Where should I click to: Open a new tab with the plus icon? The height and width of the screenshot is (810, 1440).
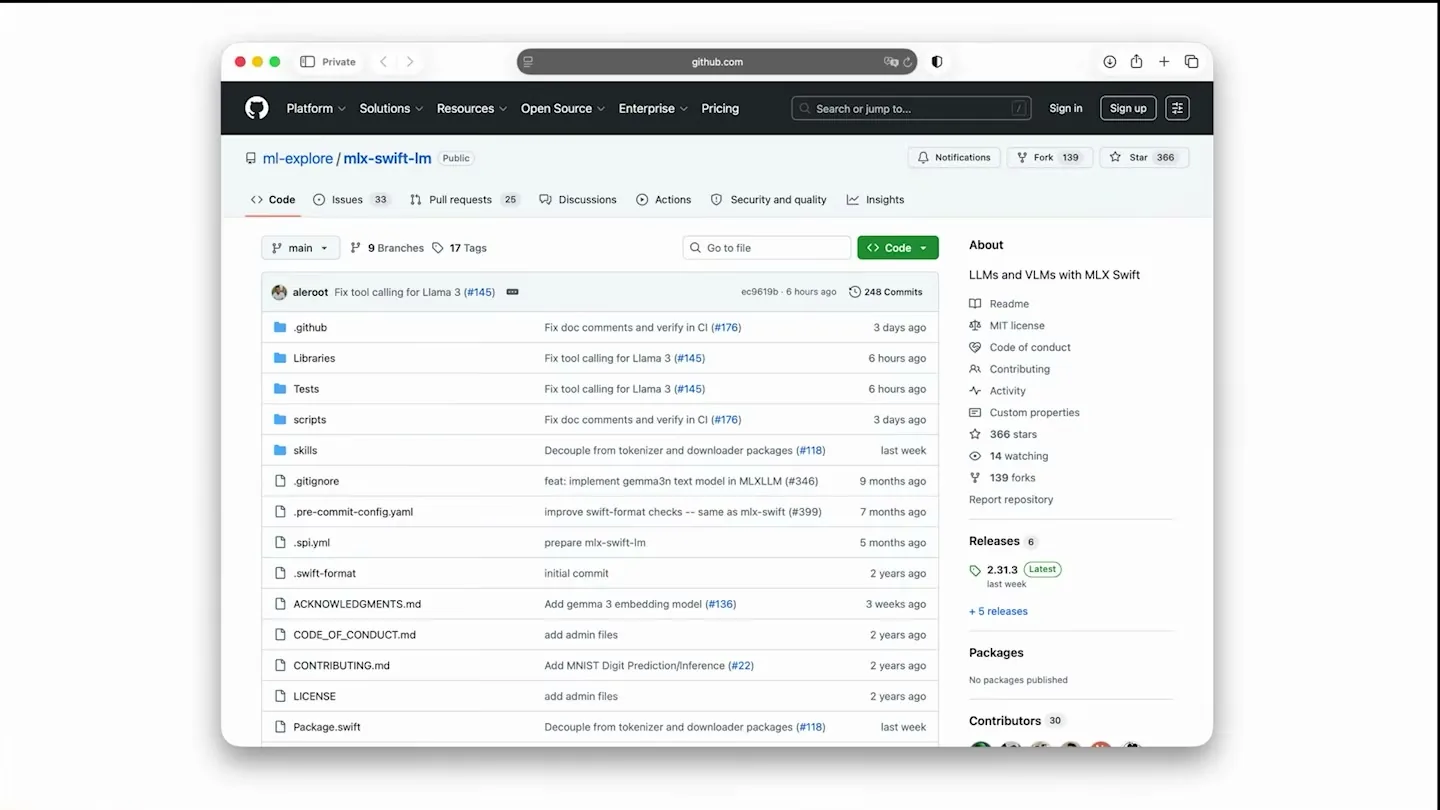[1164, 62]
